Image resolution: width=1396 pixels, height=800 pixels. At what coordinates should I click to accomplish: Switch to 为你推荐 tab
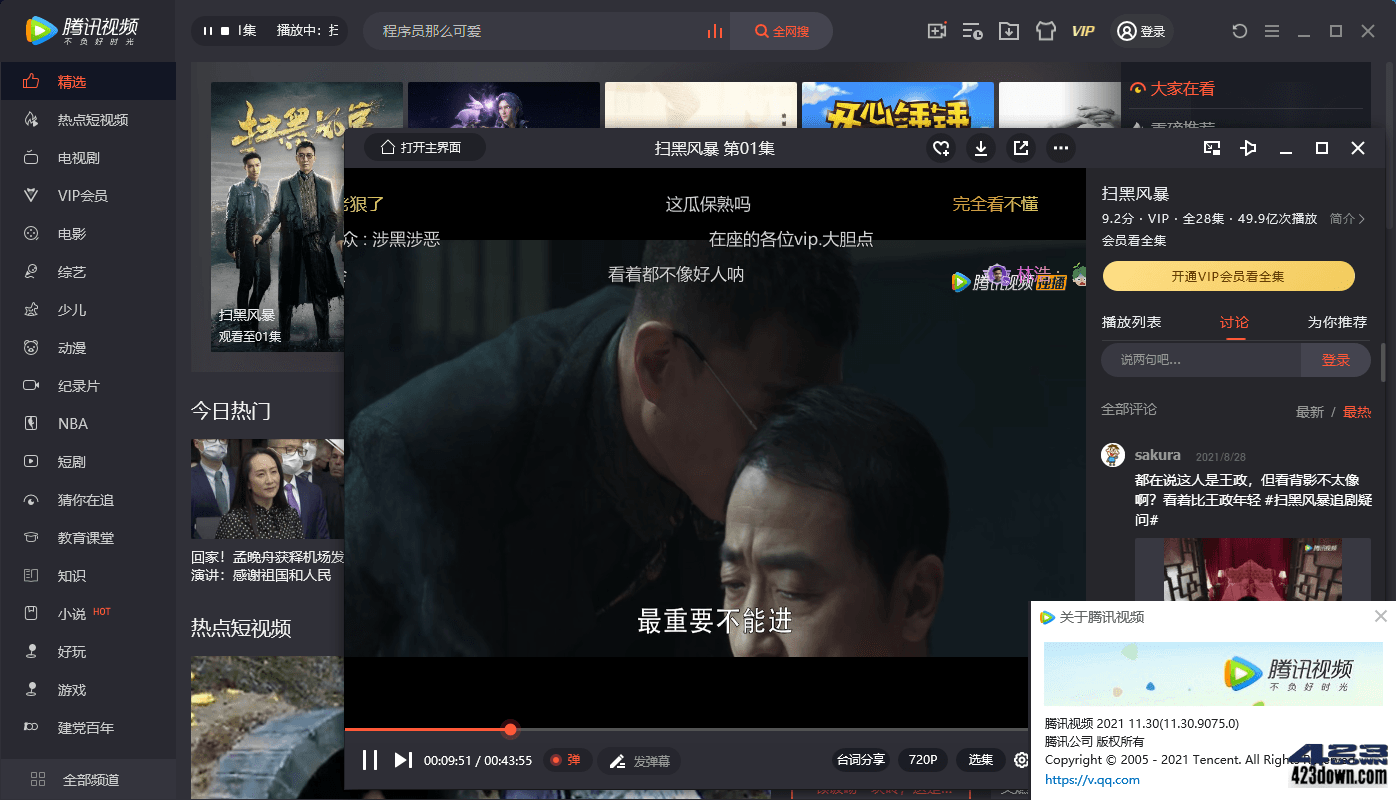click(x=1337, y=322)
